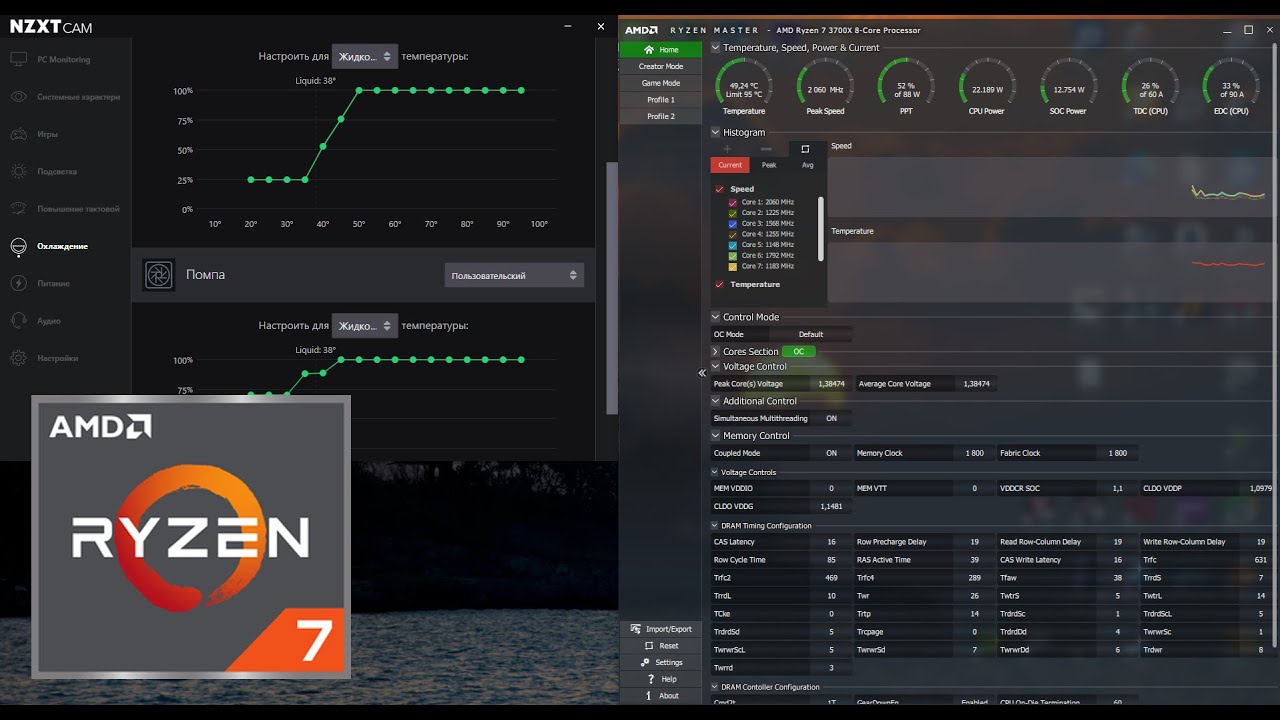Click histogram zoom in plus icon
The image size is (1280, 720).
tap(727, 149)
